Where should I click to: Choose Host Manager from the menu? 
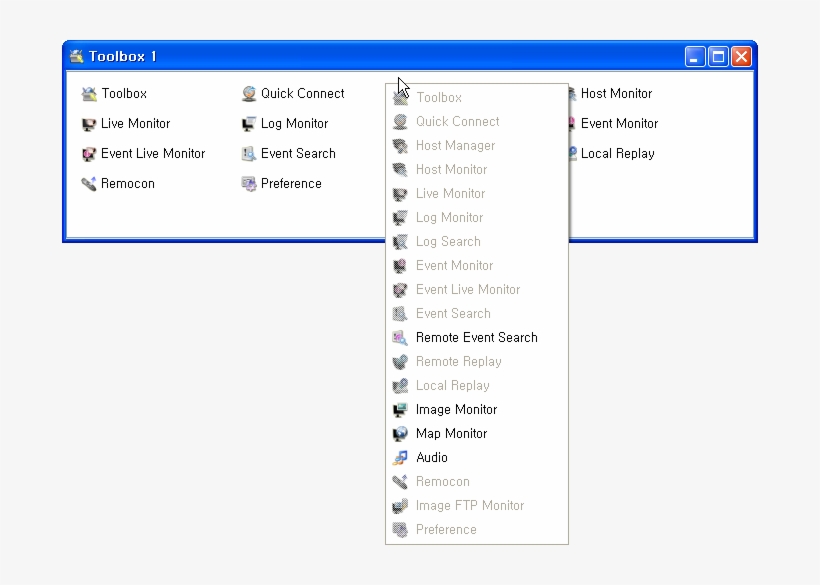click(x=455, y=145)
